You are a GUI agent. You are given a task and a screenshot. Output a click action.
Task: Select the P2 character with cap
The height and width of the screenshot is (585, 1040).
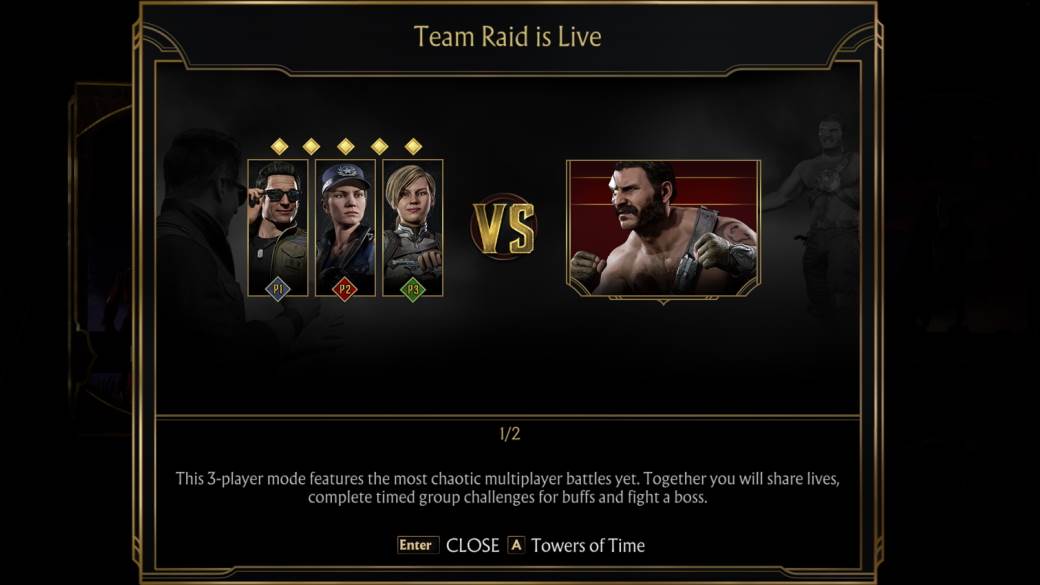tap(345, 228)
